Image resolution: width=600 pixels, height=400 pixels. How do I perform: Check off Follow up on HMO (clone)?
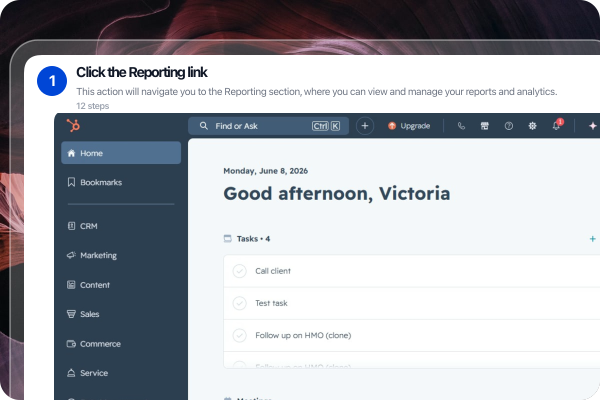point(240,335)
